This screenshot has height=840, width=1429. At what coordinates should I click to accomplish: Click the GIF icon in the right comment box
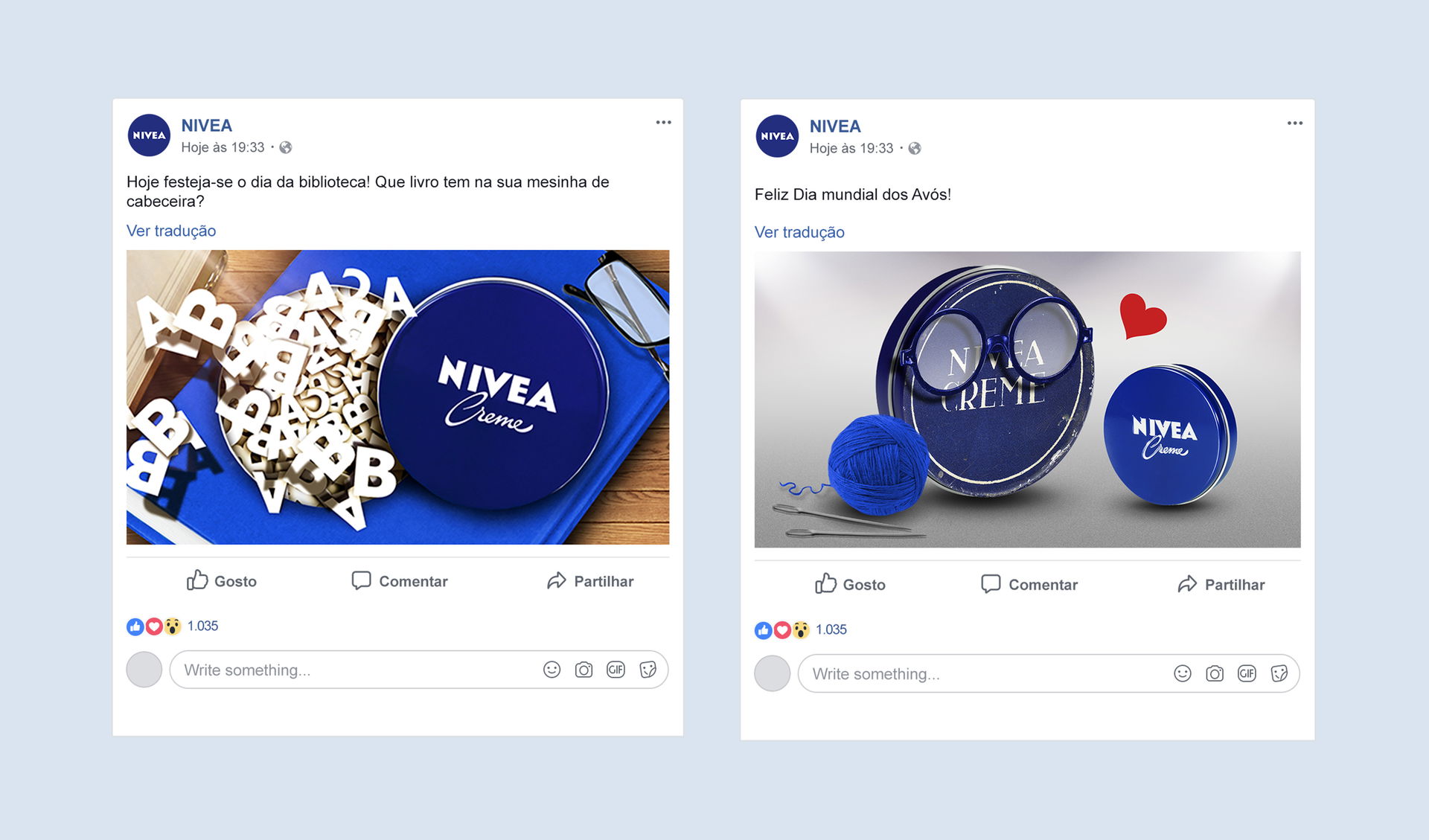(1247, 673)
